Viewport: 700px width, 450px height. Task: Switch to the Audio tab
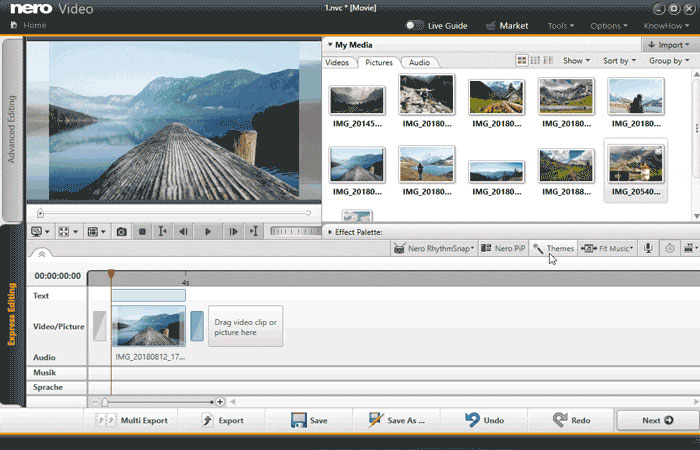pos(419,62)
